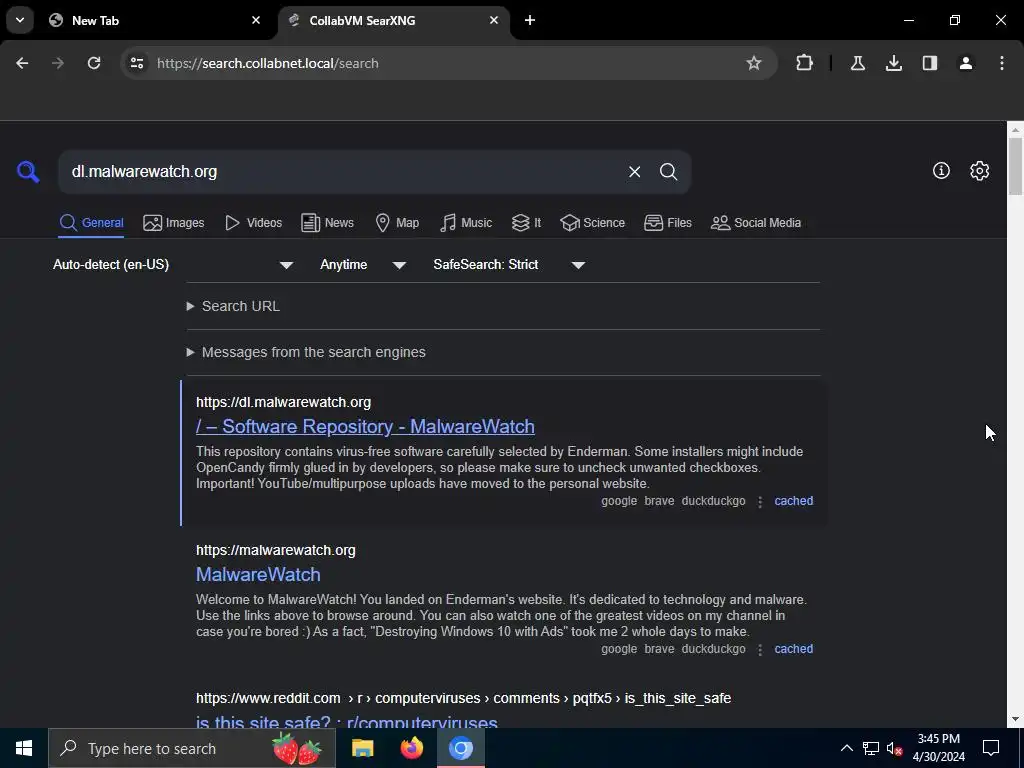The width and height of the screenshot is (1024, 768).
Task: Click the reddit.com computerviruses result URL
Action: pyautogui.click(x=463, y=698)
